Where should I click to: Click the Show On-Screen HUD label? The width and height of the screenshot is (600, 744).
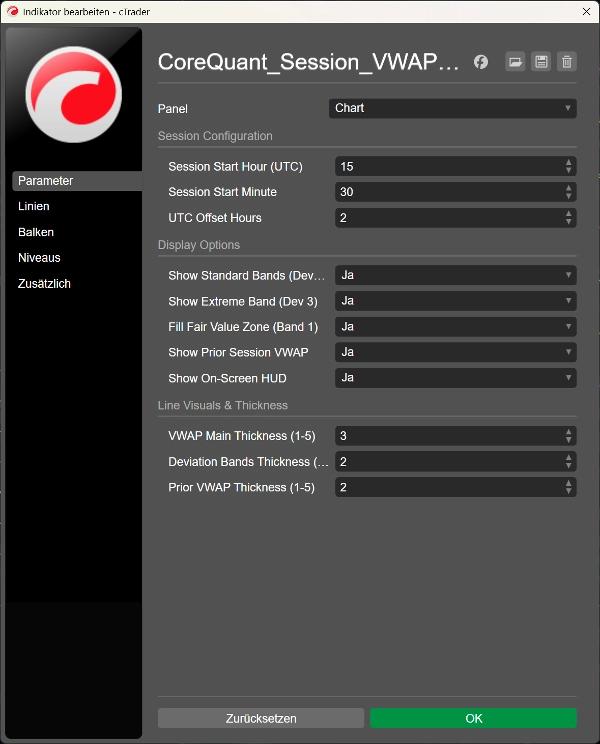227,378
